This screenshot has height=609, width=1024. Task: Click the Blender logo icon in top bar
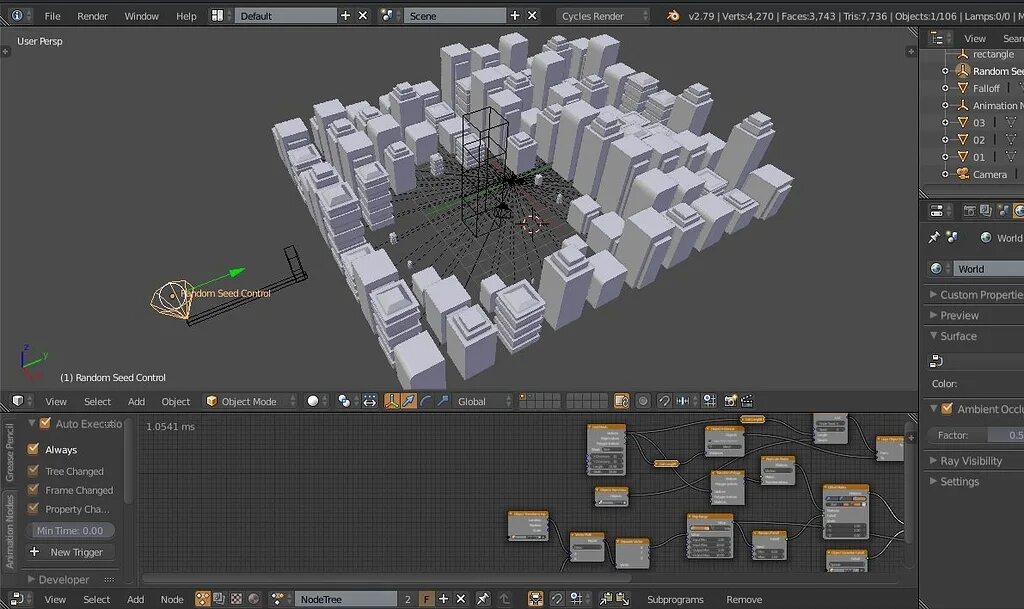(673, 16)
